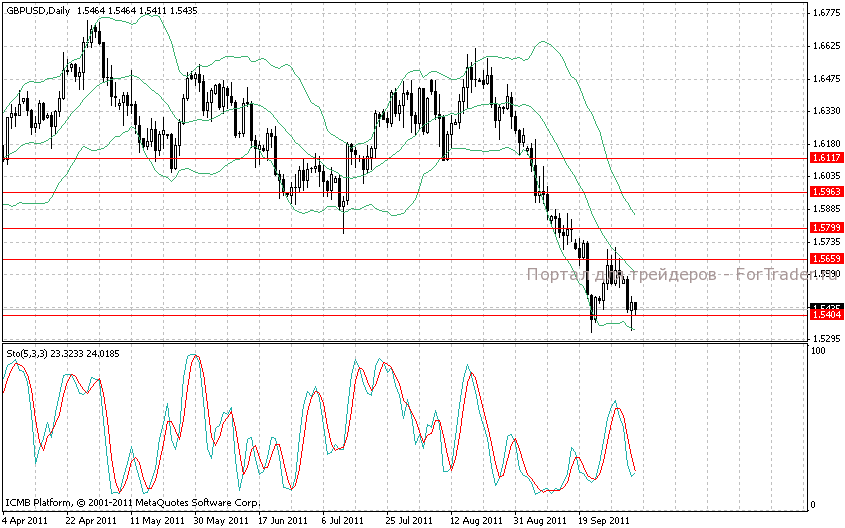This screenshot has width=845, height=528.
Task: Select the 1.5404 support level label
Action: [x=825, y=315]
